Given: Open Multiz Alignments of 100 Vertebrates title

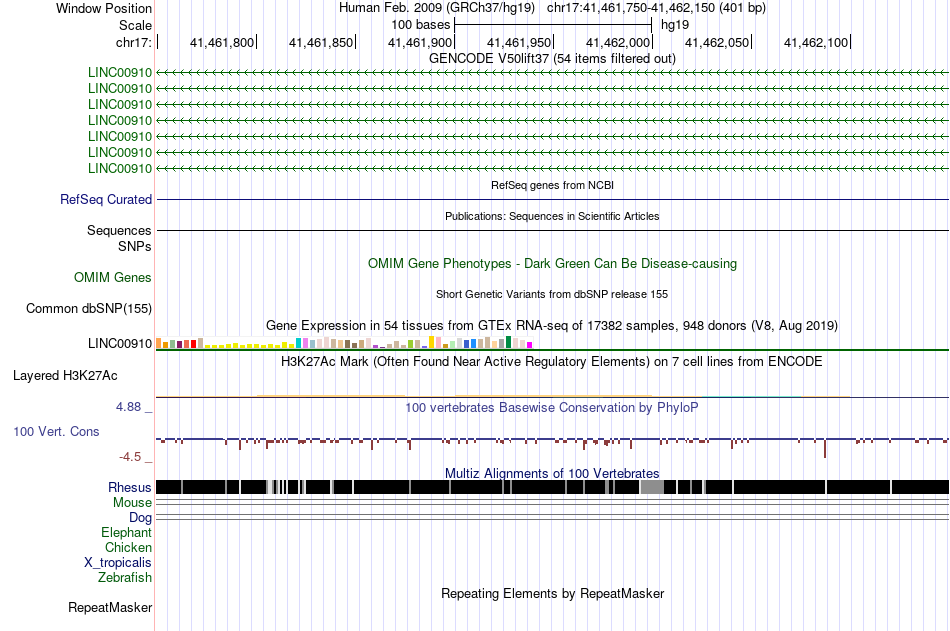Looking at the screenshot, I should click(x=552, y=473).
